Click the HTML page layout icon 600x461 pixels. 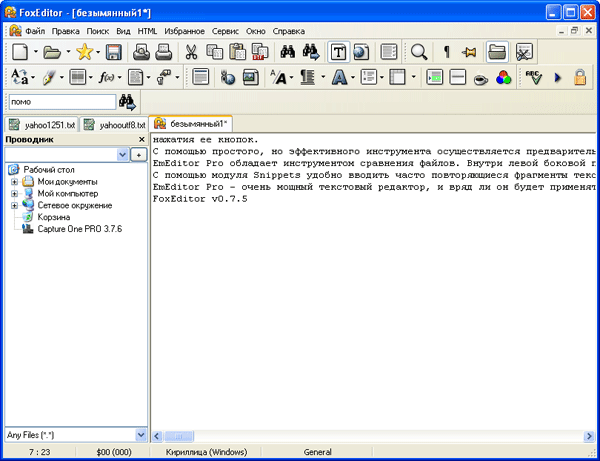[201, 77]
